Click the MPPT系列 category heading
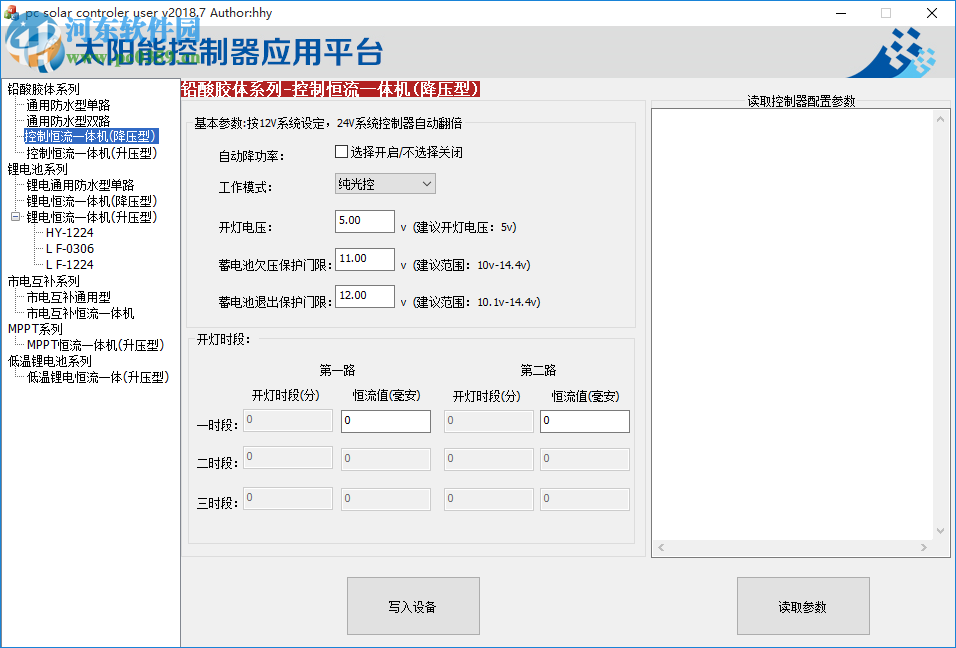The width and height of the screenshot is (956, 648). coord(35,329)
